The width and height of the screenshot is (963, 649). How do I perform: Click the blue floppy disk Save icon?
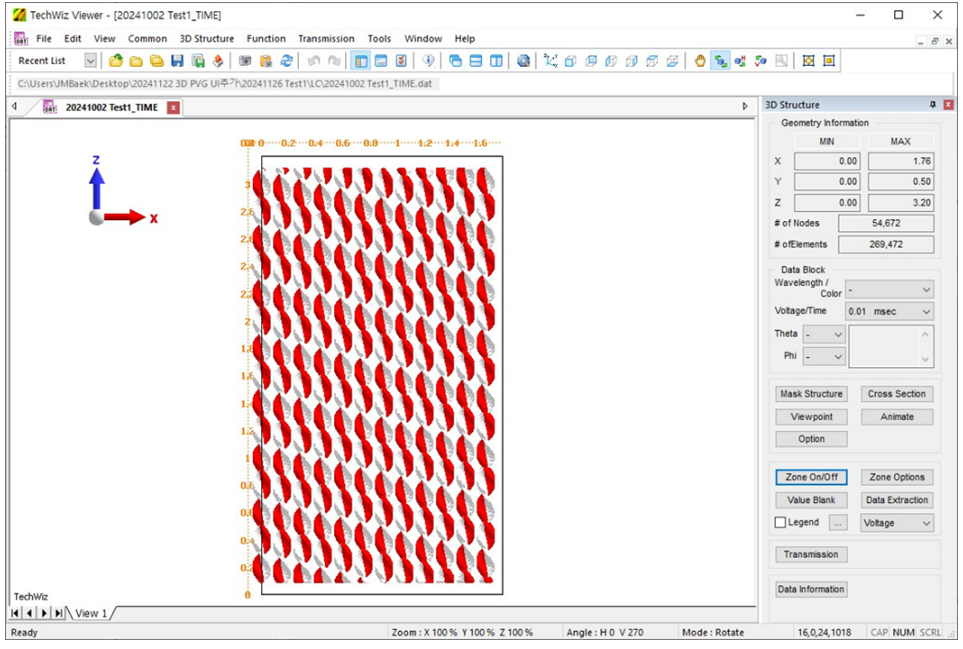(x=177, y=61)
